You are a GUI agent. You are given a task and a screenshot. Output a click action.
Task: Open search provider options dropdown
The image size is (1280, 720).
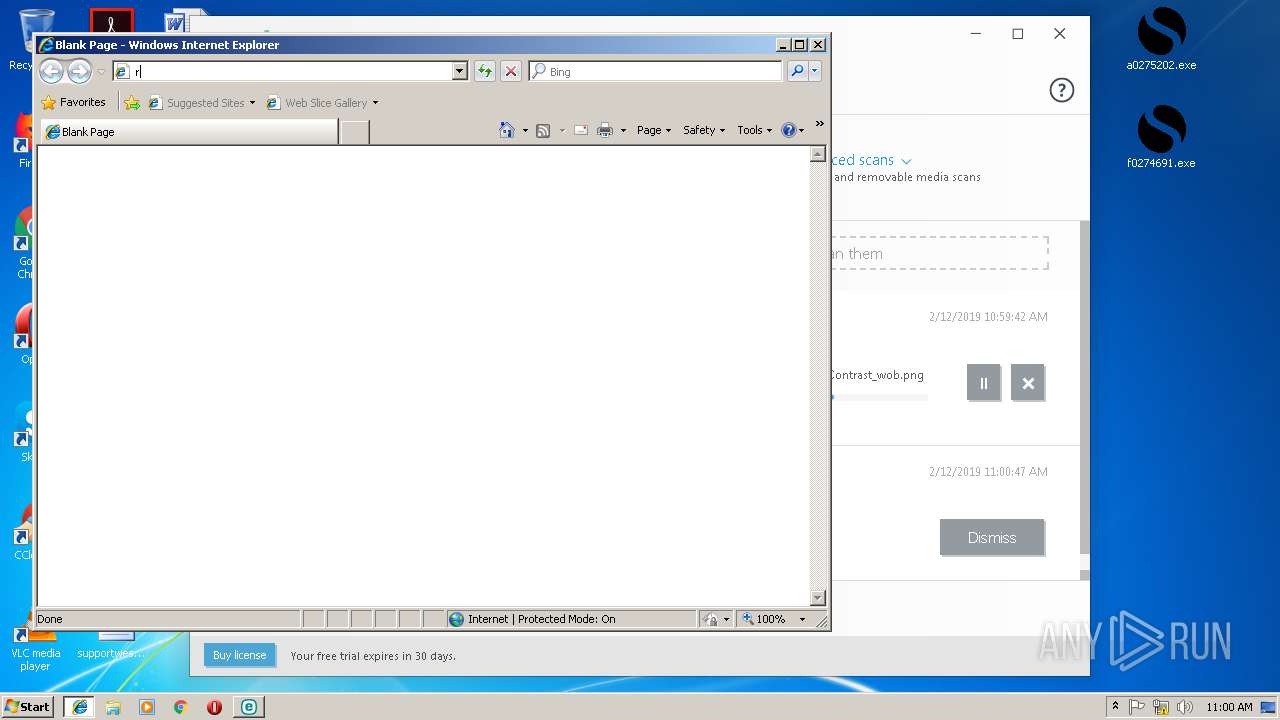coord(815,71)
